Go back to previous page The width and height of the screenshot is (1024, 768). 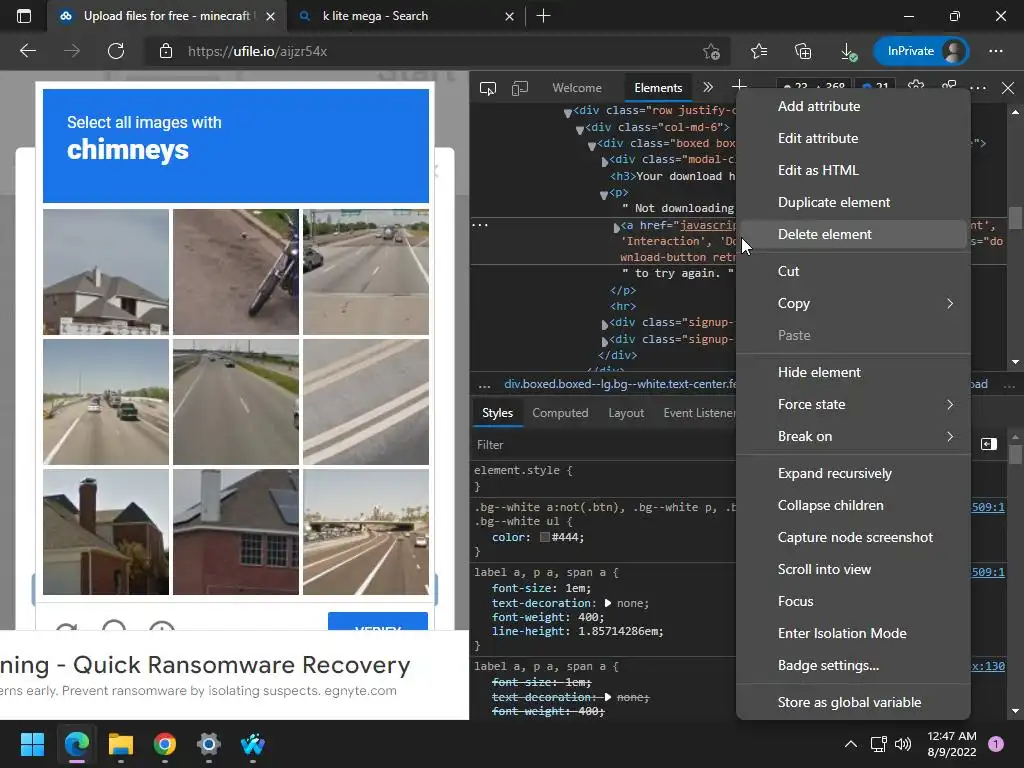coord(28,51)
